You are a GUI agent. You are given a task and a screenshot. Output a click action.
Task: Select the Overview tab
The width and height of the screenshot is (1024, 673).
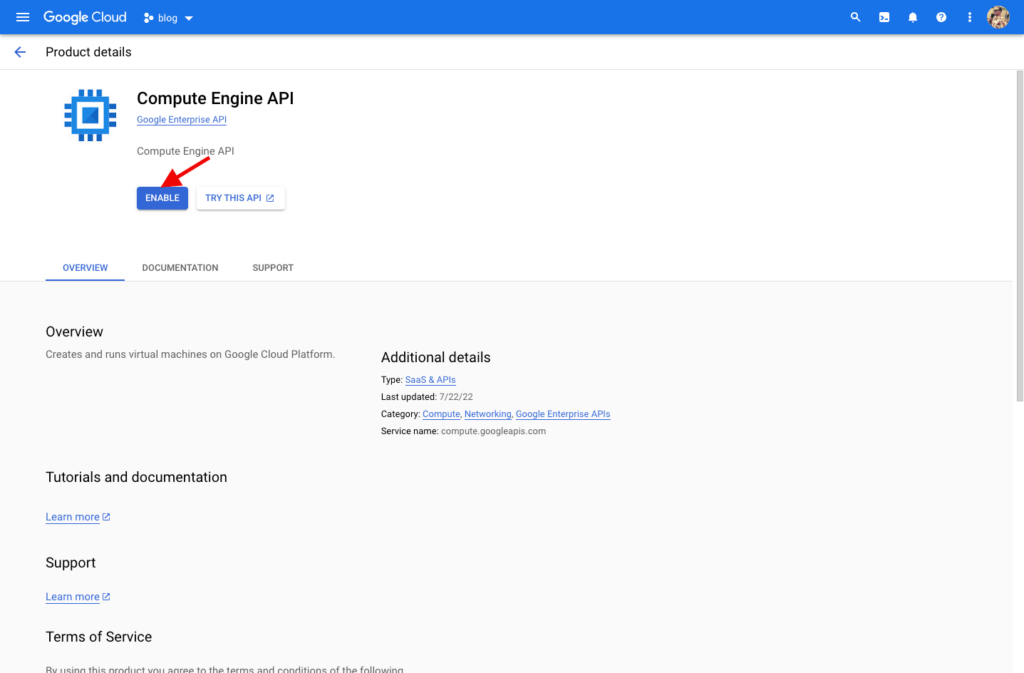point(85,268)
